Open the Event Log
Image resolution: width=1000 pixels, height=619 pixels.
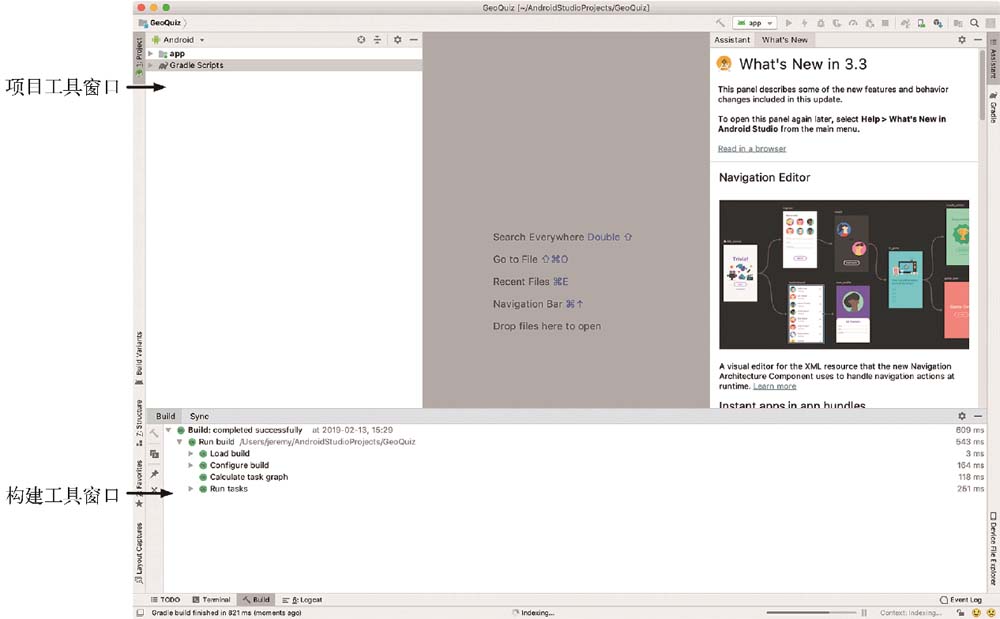(x=961, y=600)
